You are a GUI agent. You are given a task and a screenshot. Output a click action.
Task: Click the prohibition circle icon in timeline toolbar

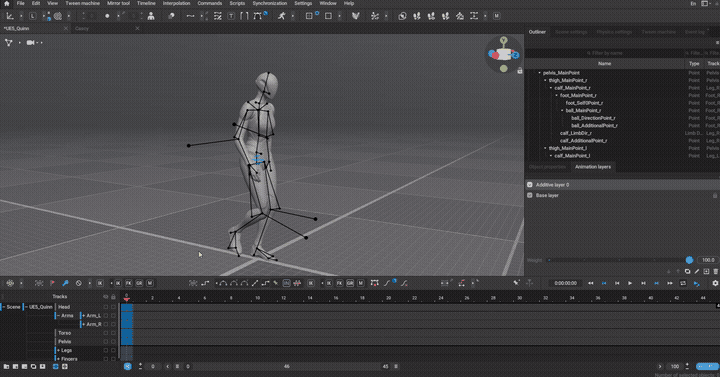pos(79,283)
